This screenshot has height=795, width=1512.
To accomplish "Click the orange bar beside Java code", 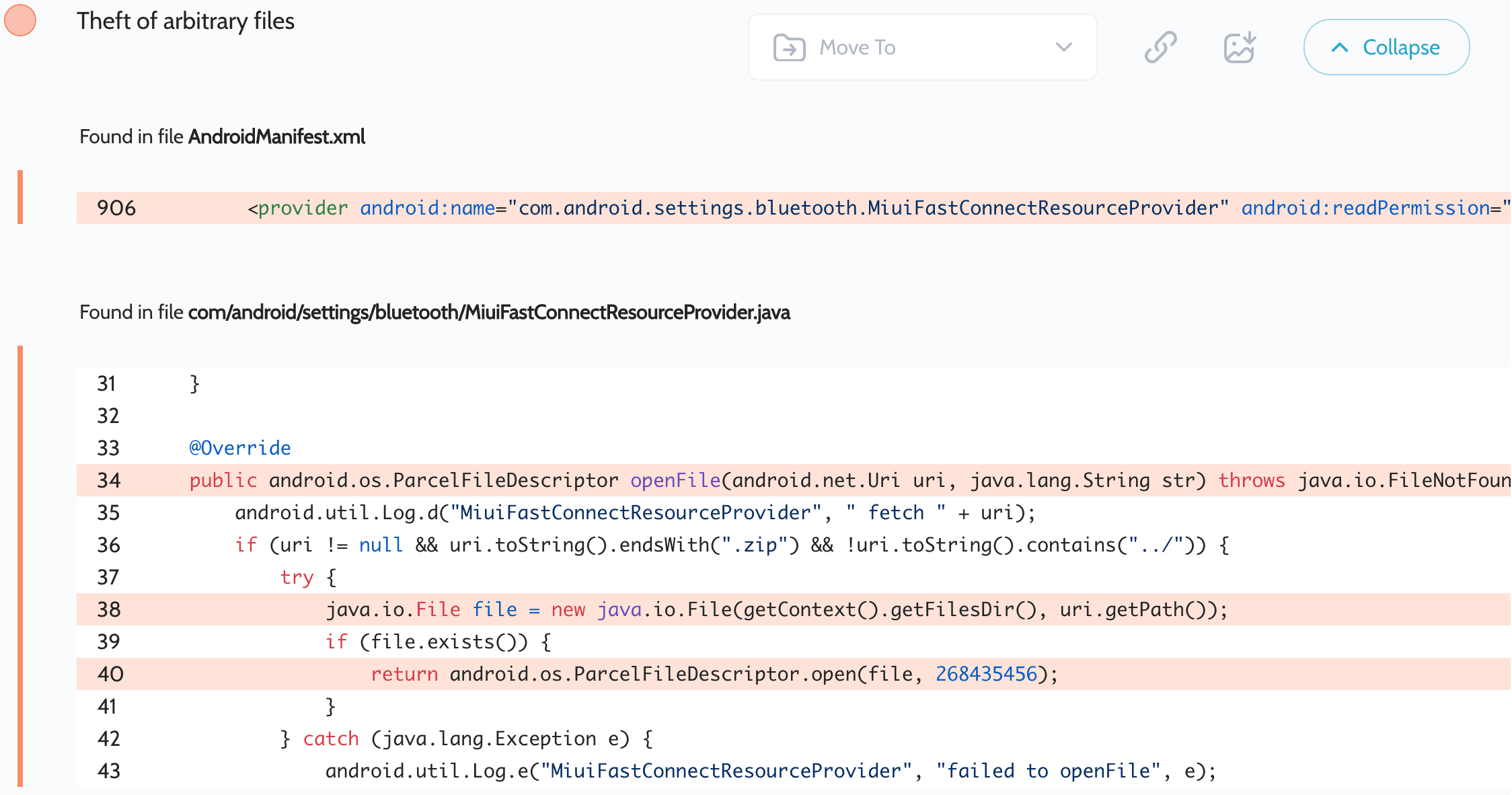I will 20,565.
